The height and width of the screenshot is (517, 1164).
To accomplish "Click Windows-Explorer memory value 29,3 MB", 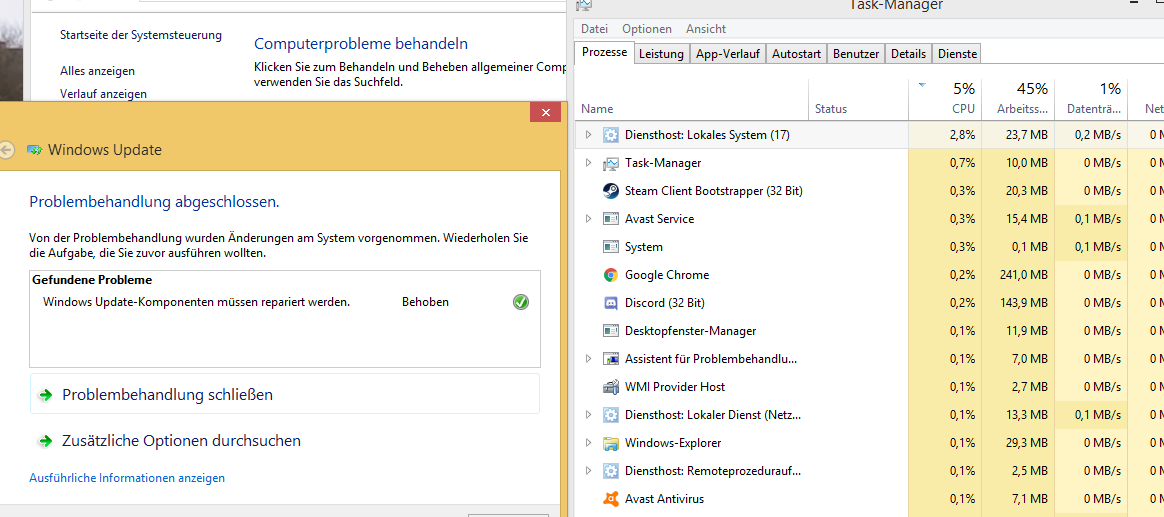I will 1025,443.
